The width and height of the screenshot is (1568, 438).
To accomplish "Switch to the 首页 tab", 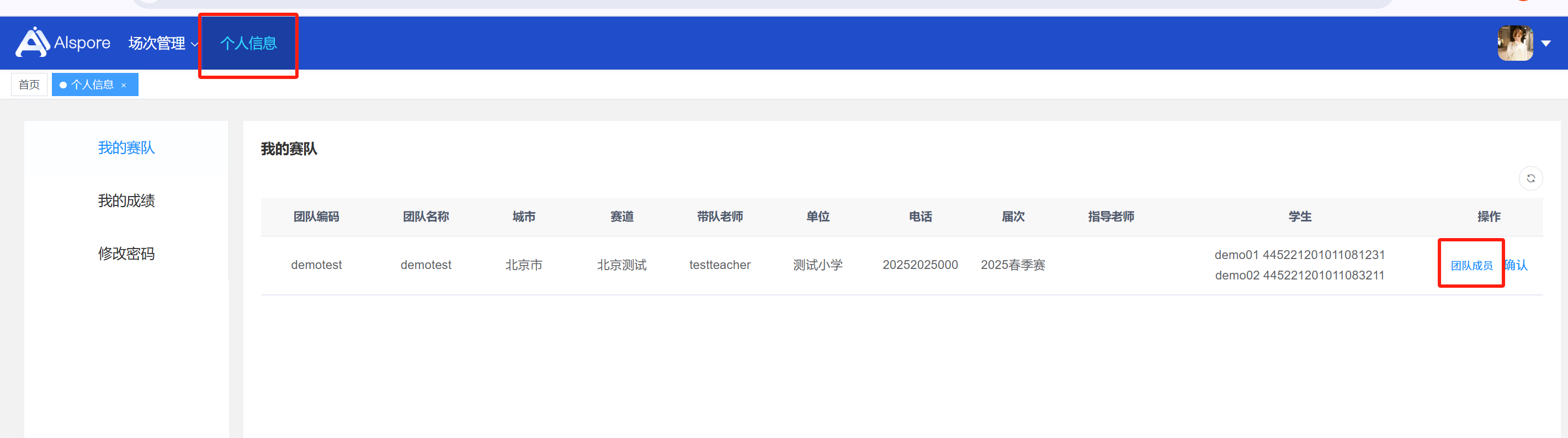I will tap(29, 85).
